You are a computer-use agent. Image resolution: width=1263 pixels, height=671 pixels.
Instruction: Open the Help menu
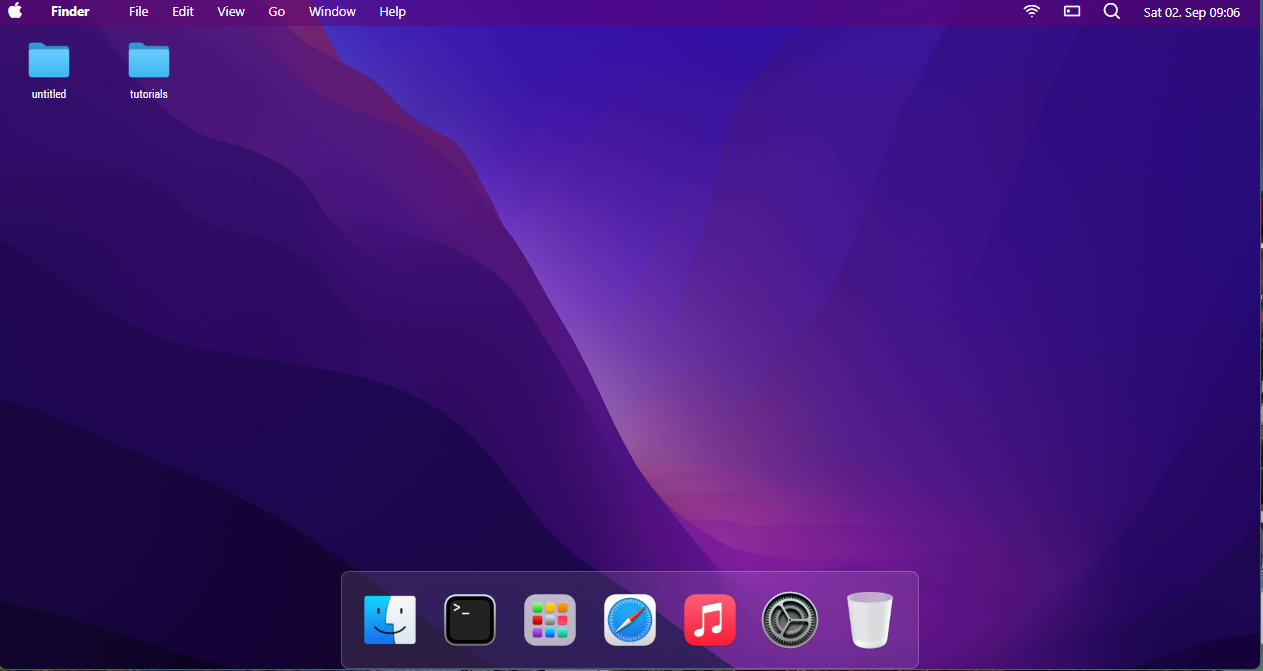[393, 12]
